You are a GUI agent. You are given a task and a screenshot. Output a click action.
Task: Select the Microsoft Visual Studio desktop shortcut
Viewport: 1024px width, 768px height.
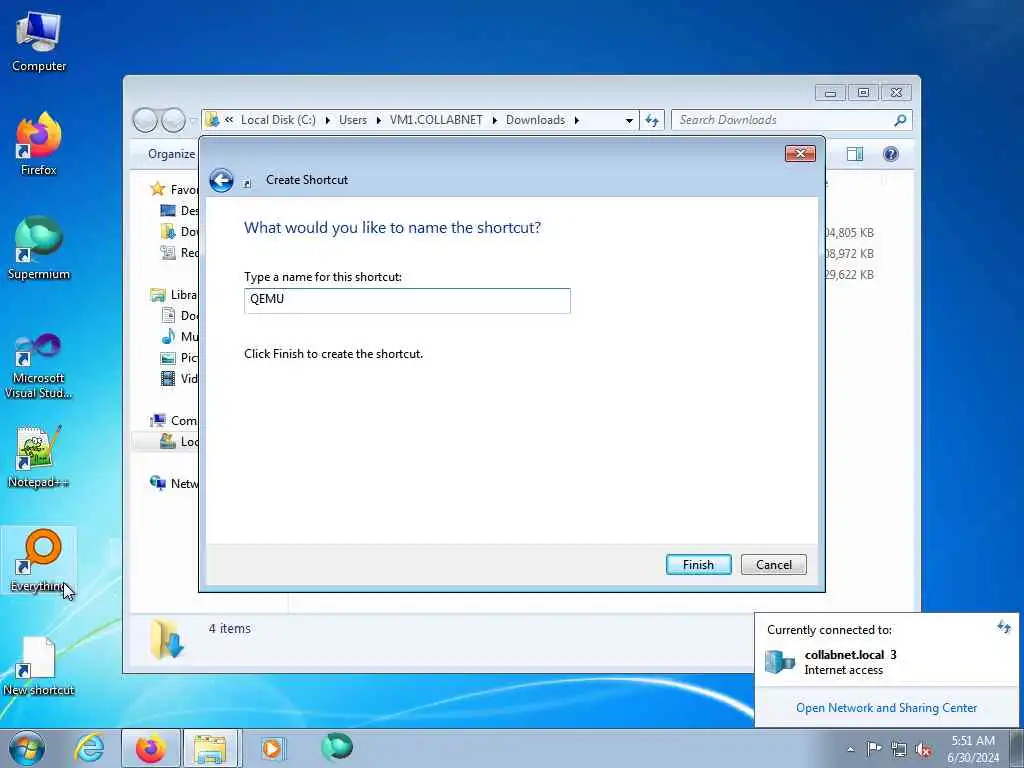click(x=39, y=366)
